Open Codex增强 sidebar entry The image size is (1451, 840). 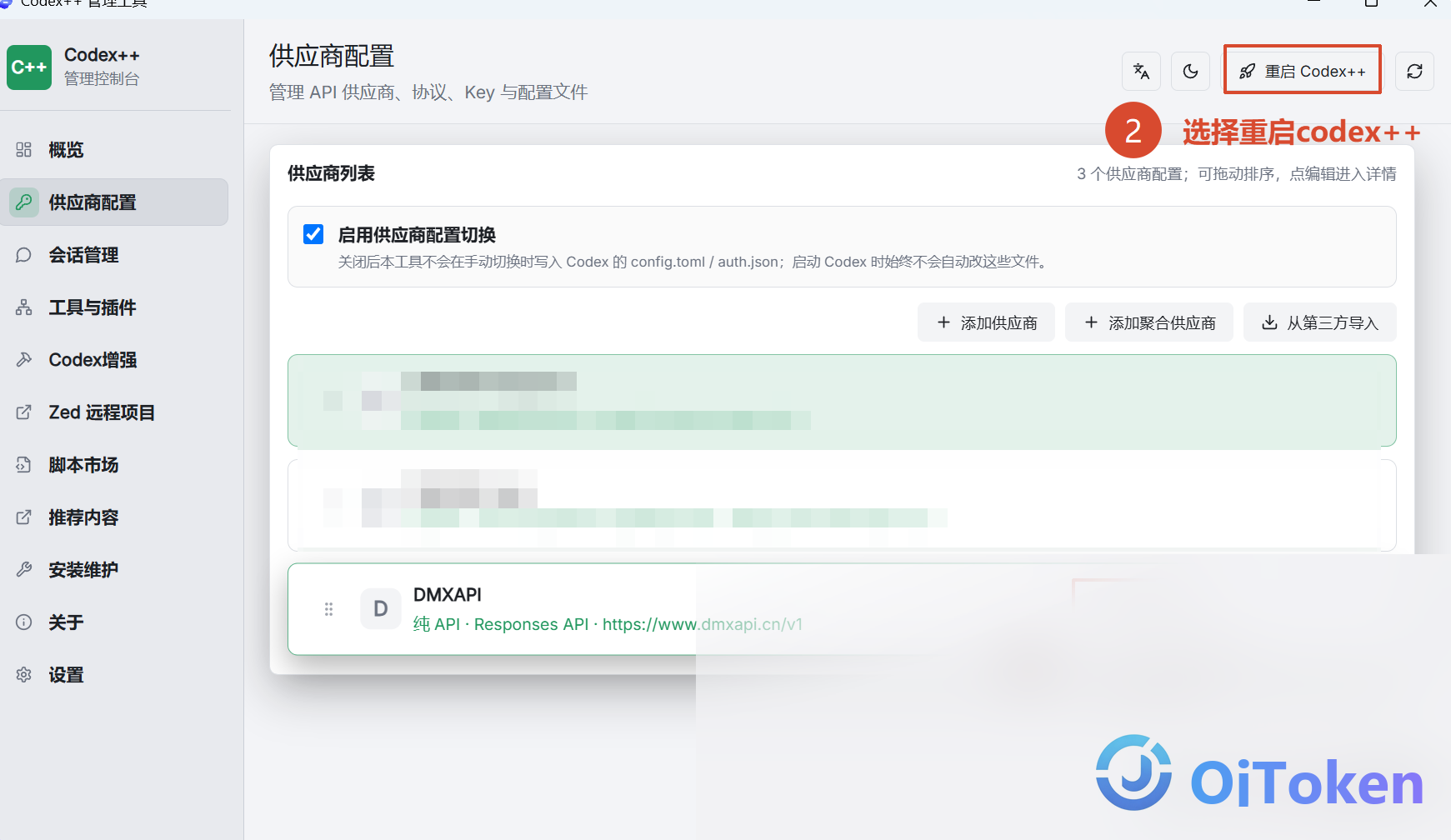pyautogui.click(x=114, y=360)
